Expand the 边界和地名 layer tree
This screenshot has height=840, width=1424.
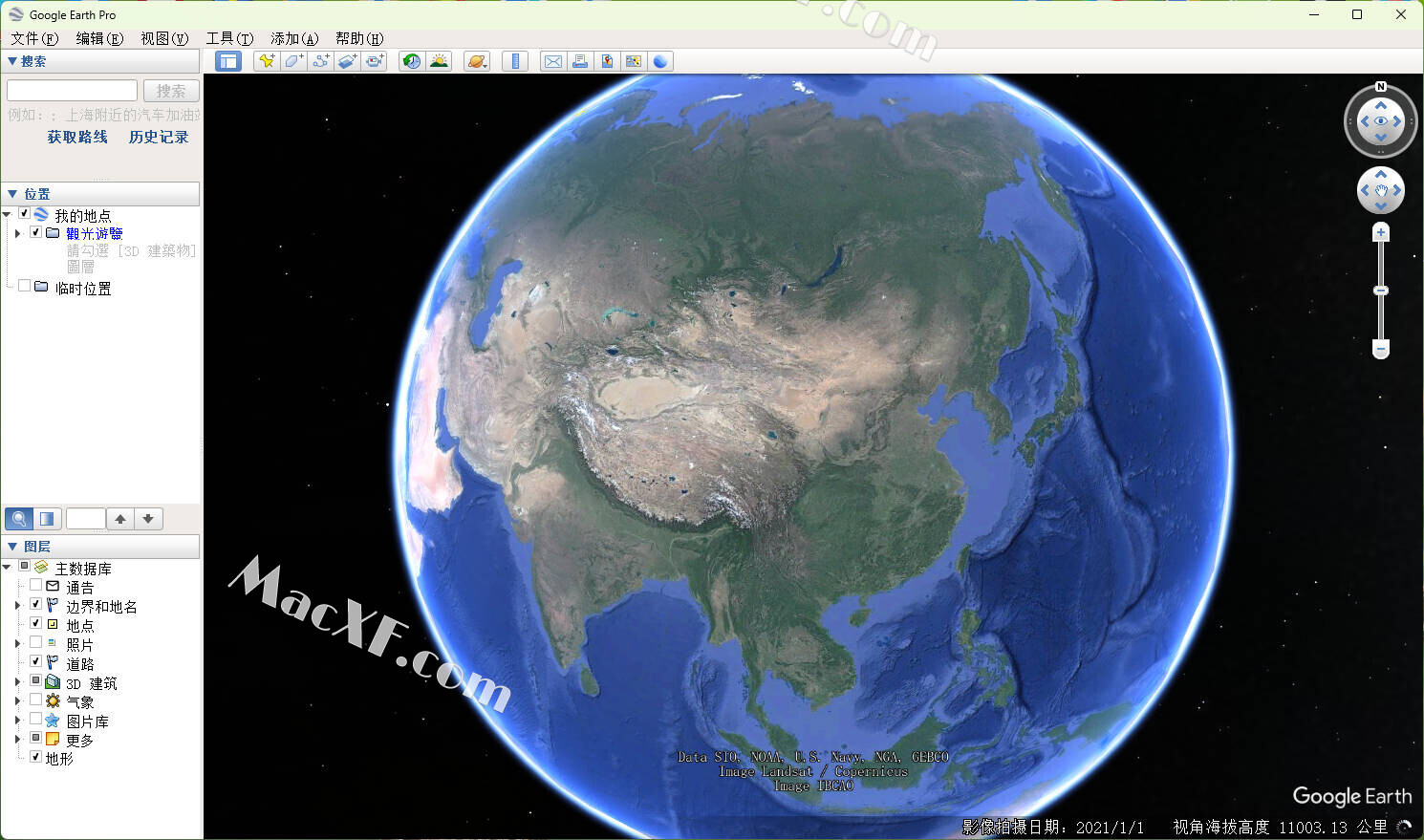pyautogui.click(x=17, y=605)
